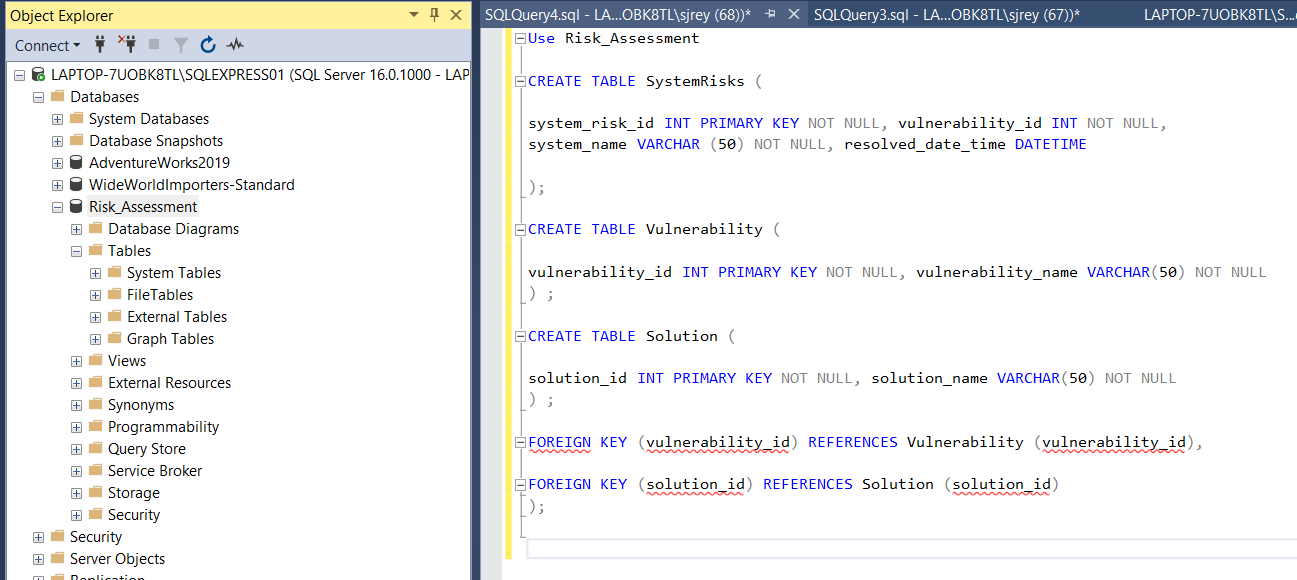Click the Risk_Assessment database icon
1297x580 pixels.
click(76, 206)
